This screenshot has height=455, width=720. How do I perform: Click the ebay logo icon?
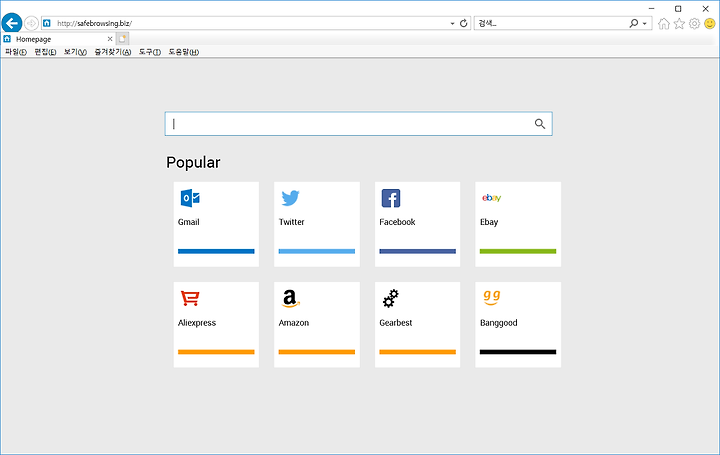pos(491,198)
